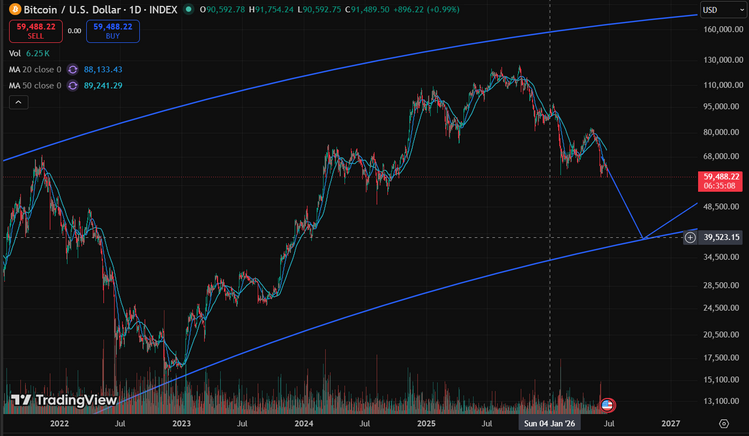Click the 110,000.00 price scale label

click(x=723, y=85)
